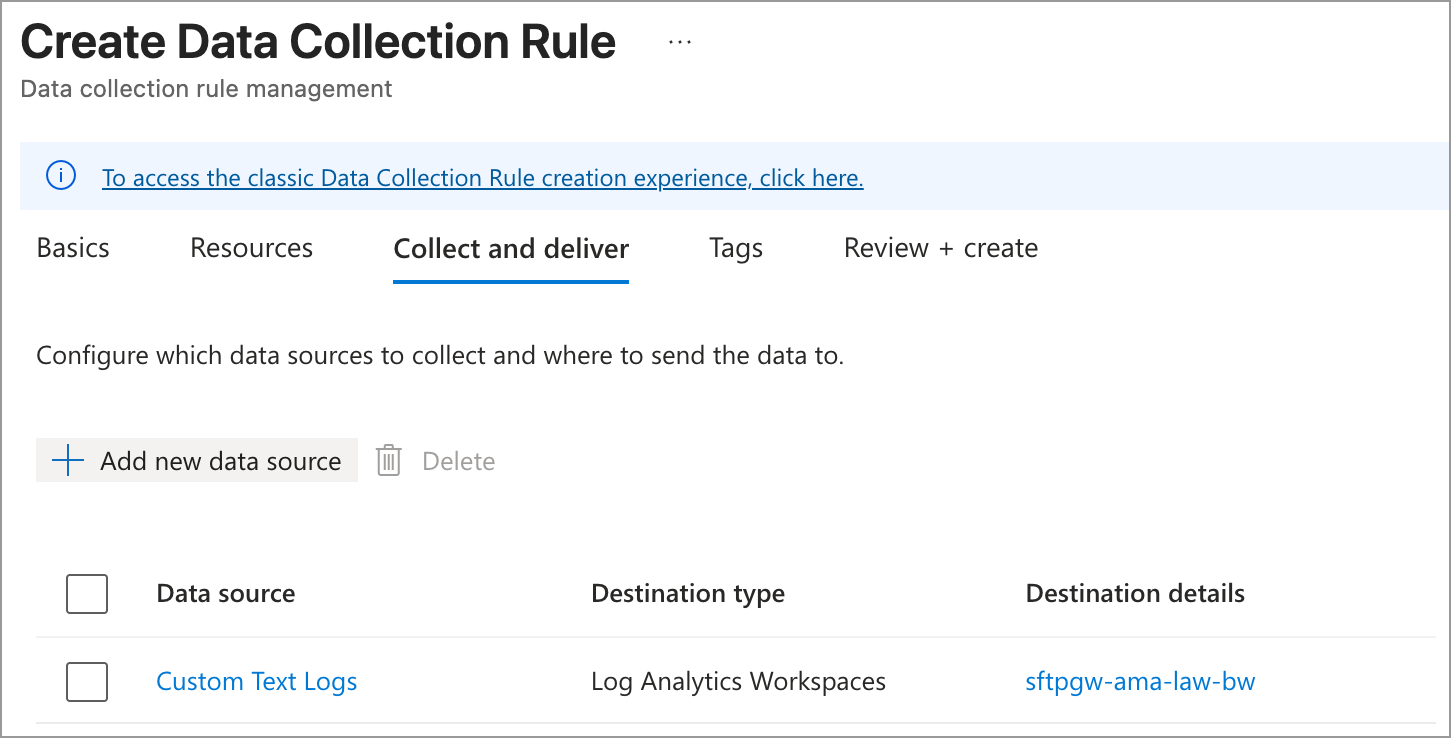This screenshot has width=1451, height=738.
Task: Click the Destination details column header
Action: [x=1135, y=593]
